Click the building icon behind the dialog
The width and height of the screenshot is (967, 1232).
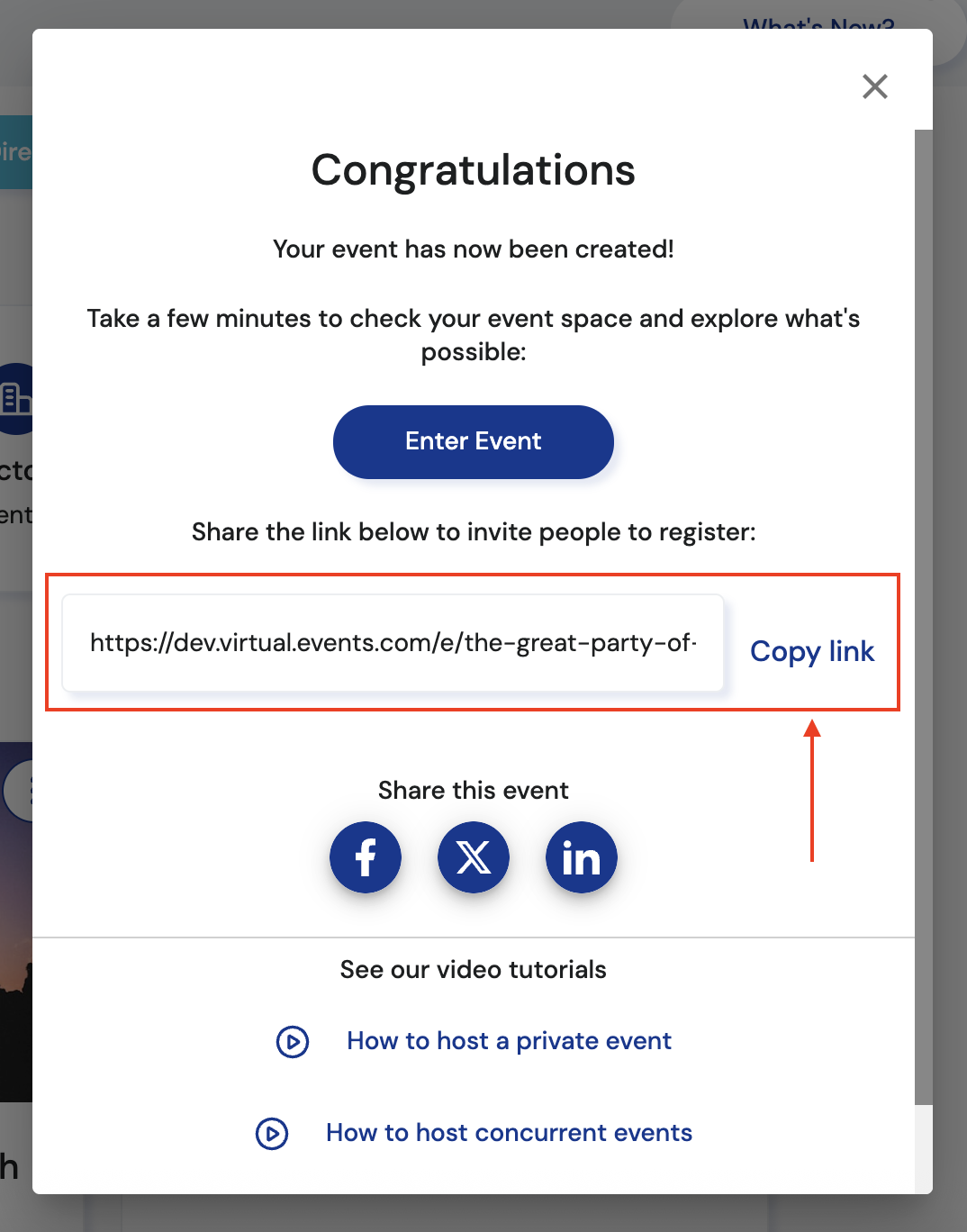click(16, 398)
